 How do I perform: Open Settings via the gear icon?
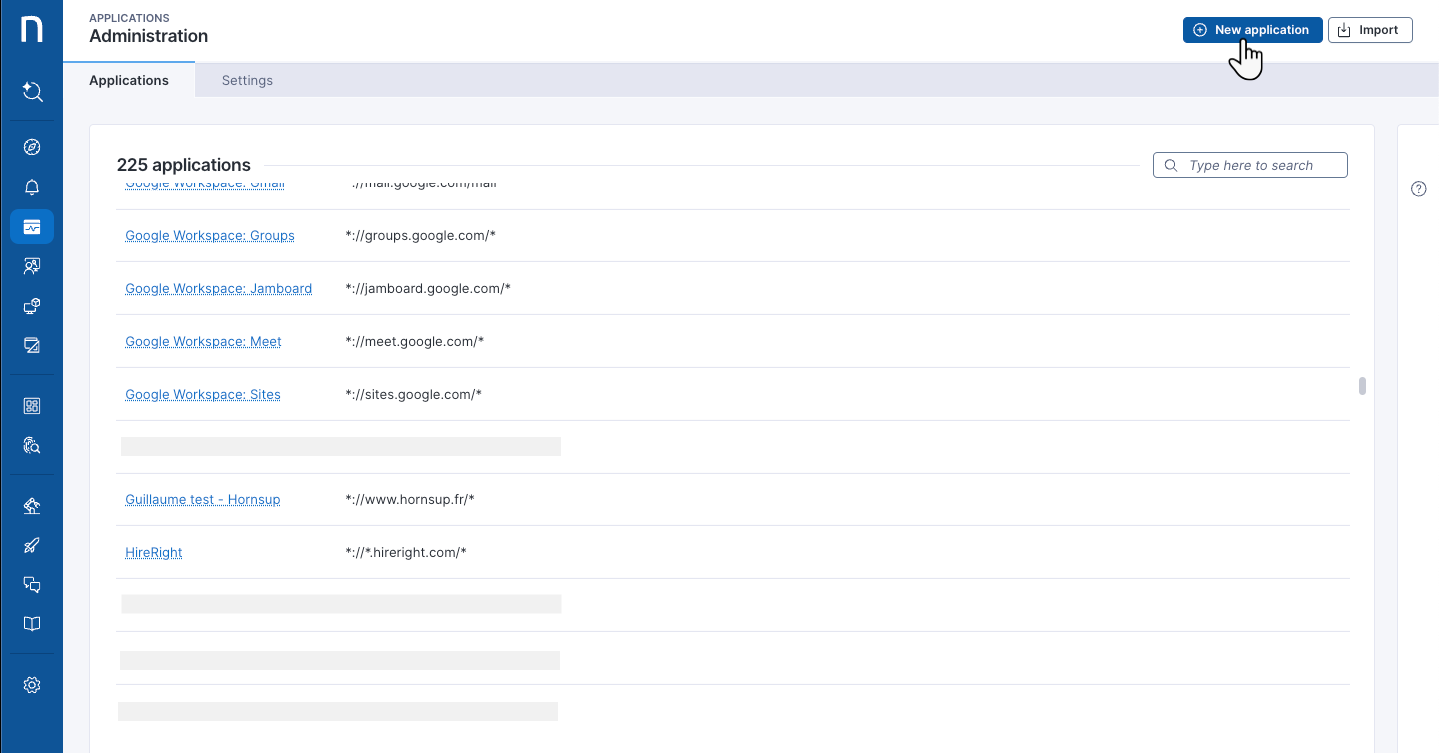click(31, 685)
